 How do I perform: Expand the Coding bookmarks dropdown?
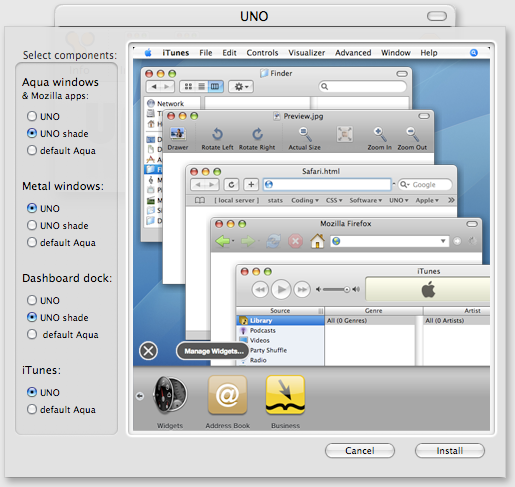coord(305,200)
